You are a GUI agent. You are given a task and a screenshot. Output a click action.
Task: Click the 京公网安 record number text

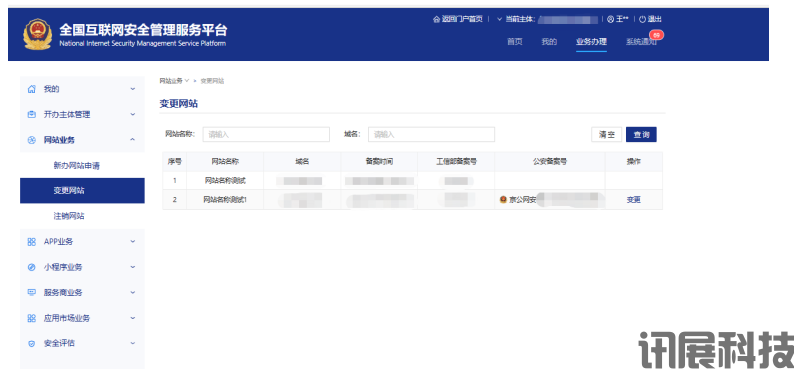pyautogui.click(x=523, y=200)
